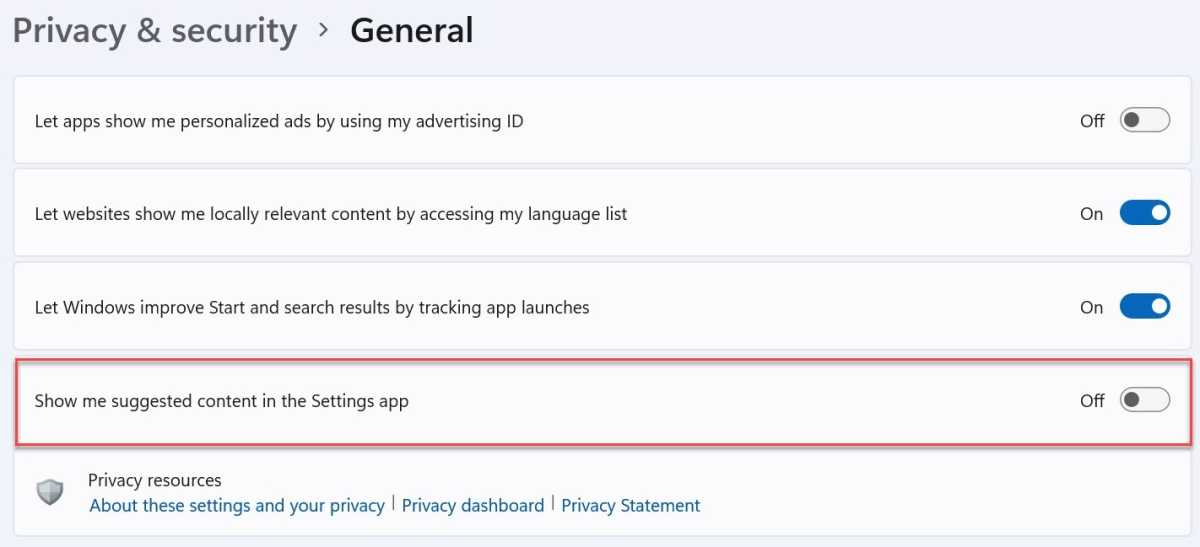Click the tracking app launches setting label
The width and height of the screenshot is (1200, 547).
[312, 307]
